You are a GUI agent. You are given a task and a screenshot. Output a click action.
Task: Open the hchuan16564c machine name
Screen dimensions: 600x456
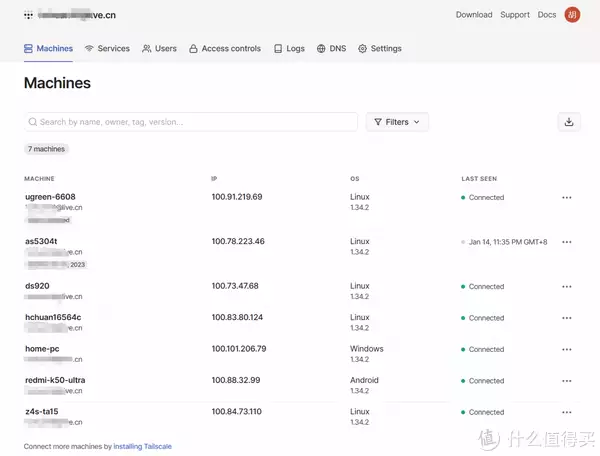(x=53, y=317)
